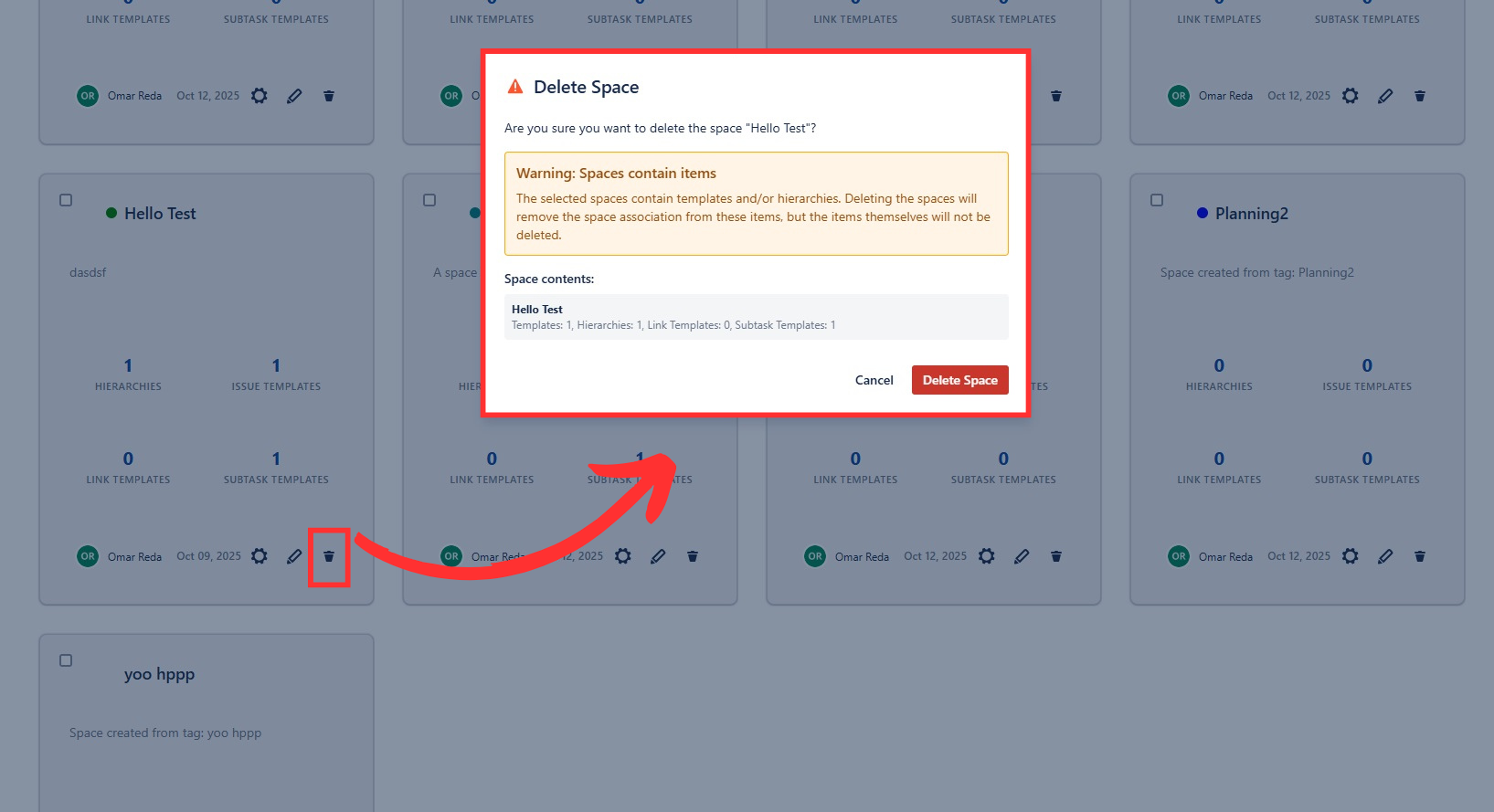Tick the Planning2 card checkbox
This screenshot has width=1494, height=812.
1157,200
